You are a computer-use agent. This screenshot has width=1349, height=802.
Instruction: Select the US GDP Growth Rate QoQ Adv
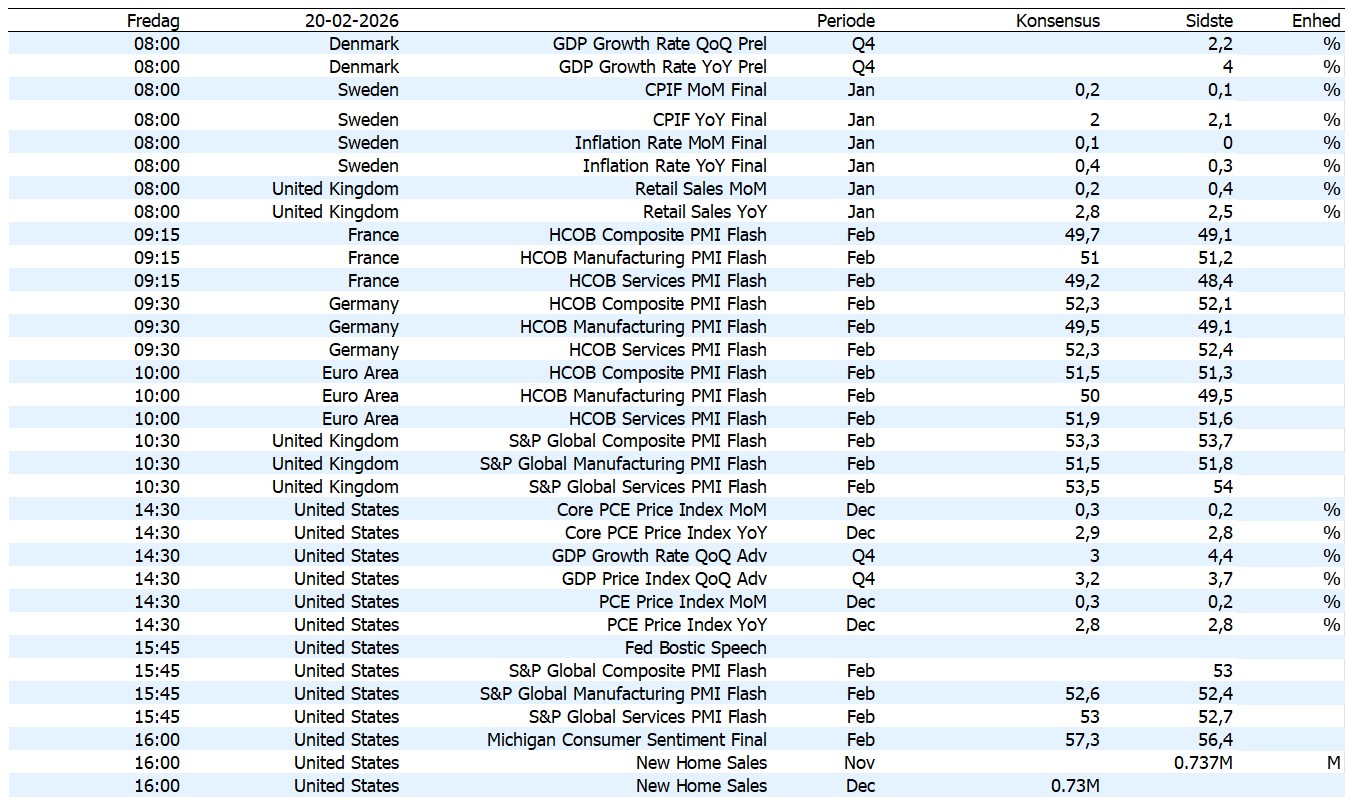[x=659, y=556]
